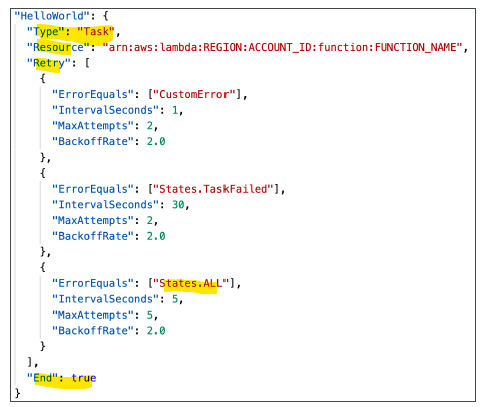The width and height of the screenshot is (489, 407).
Task: Click the Lambda ARN resource string
Action: tap(282, 47)
